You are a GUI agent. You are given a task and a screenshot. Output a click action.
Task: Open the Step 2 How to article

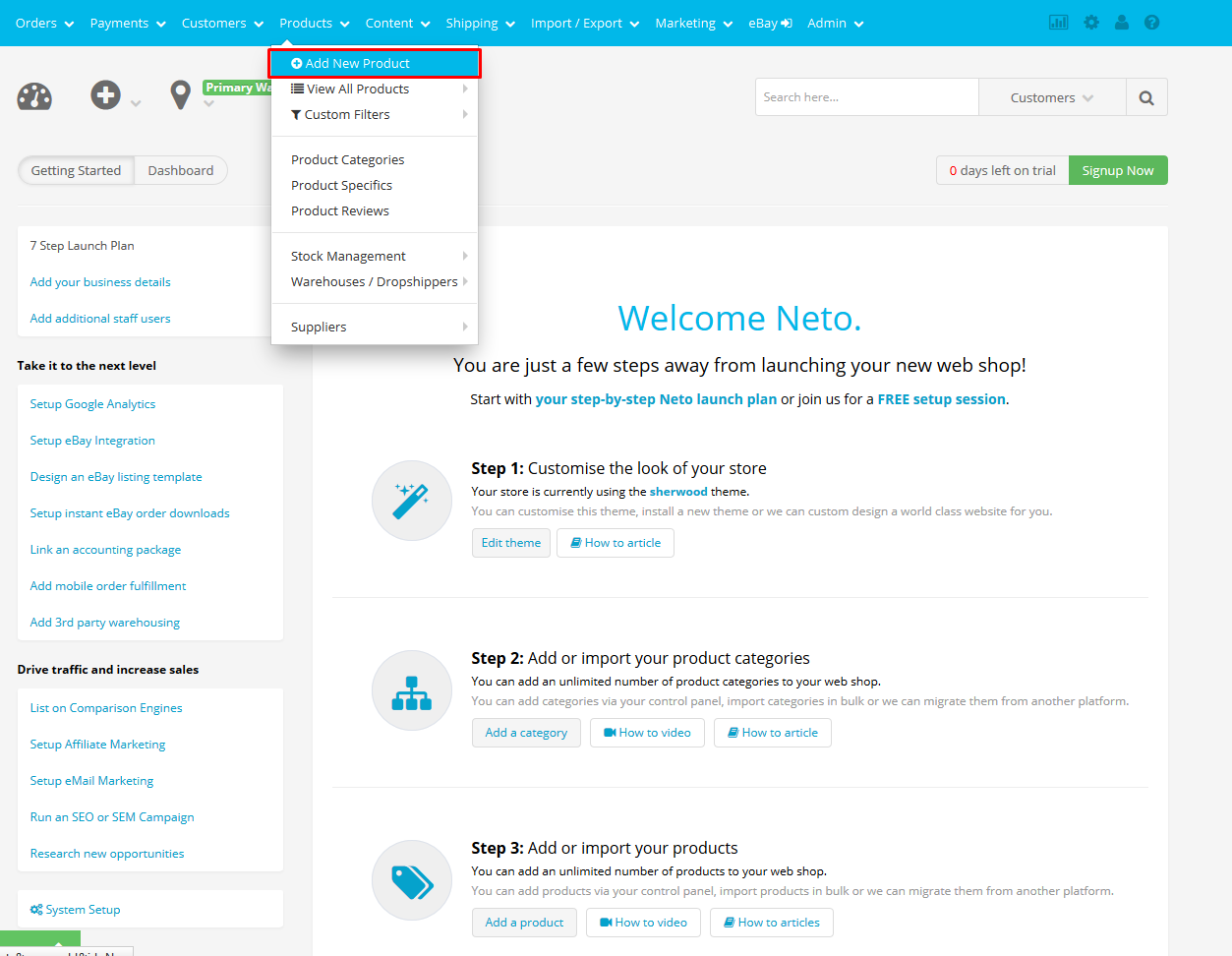[x=773, y=733]
